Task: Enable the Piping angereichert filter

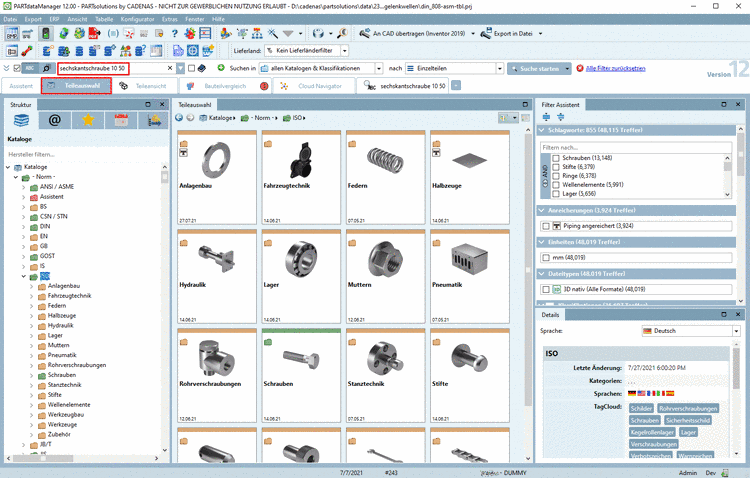Action: [x=545, y=226]
